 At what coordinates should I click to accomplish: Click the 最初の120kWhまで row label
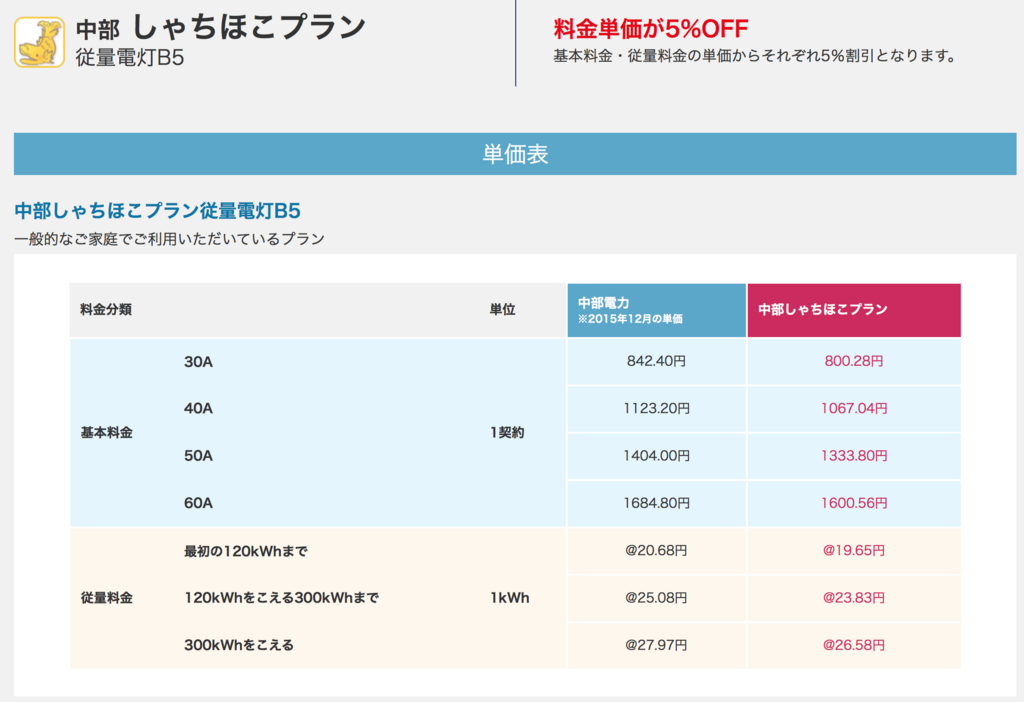point(246,551)
